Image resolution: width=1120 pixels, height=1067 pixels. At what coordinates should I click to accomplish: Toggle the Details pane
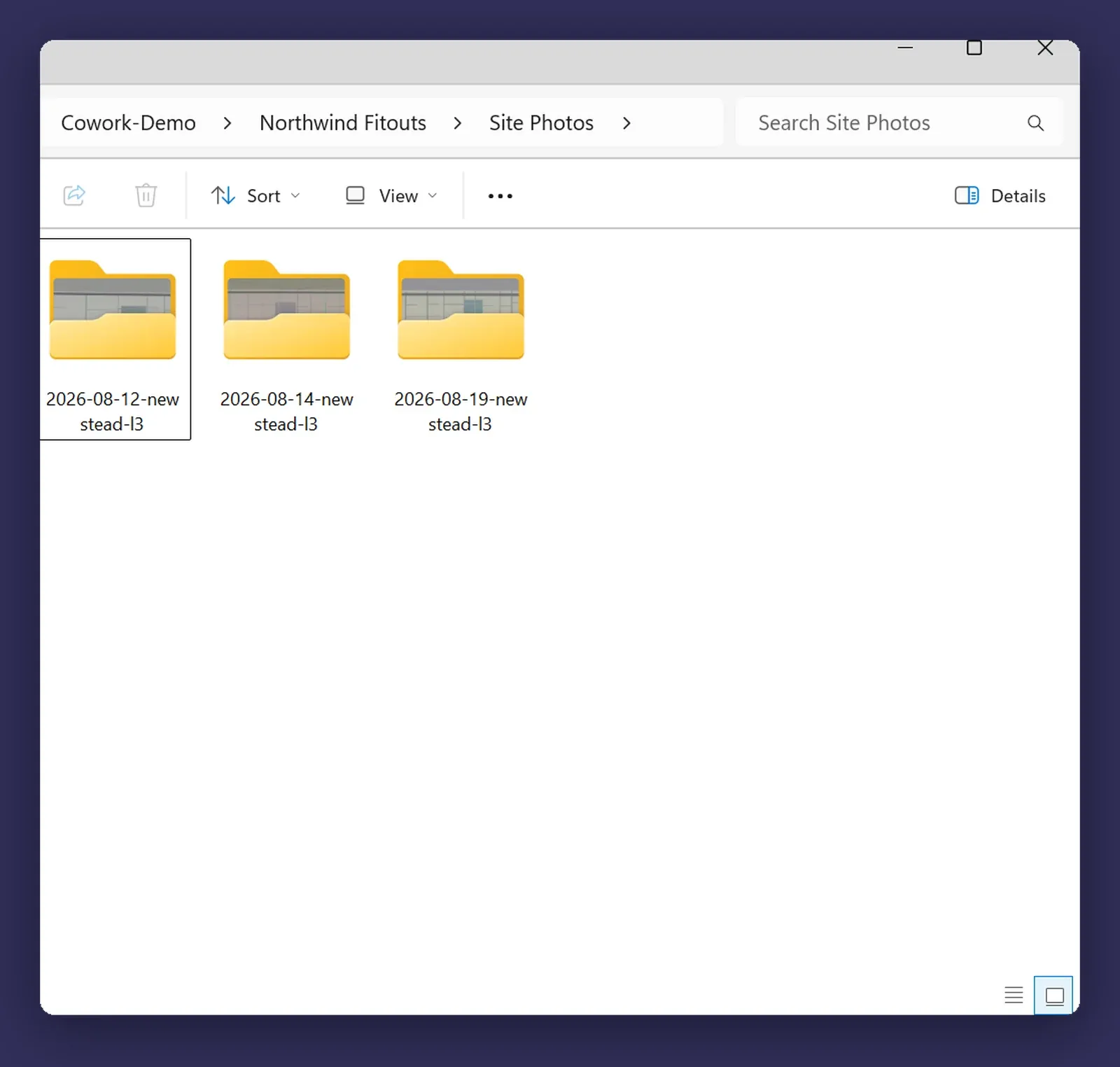[x=1000, y=195]
